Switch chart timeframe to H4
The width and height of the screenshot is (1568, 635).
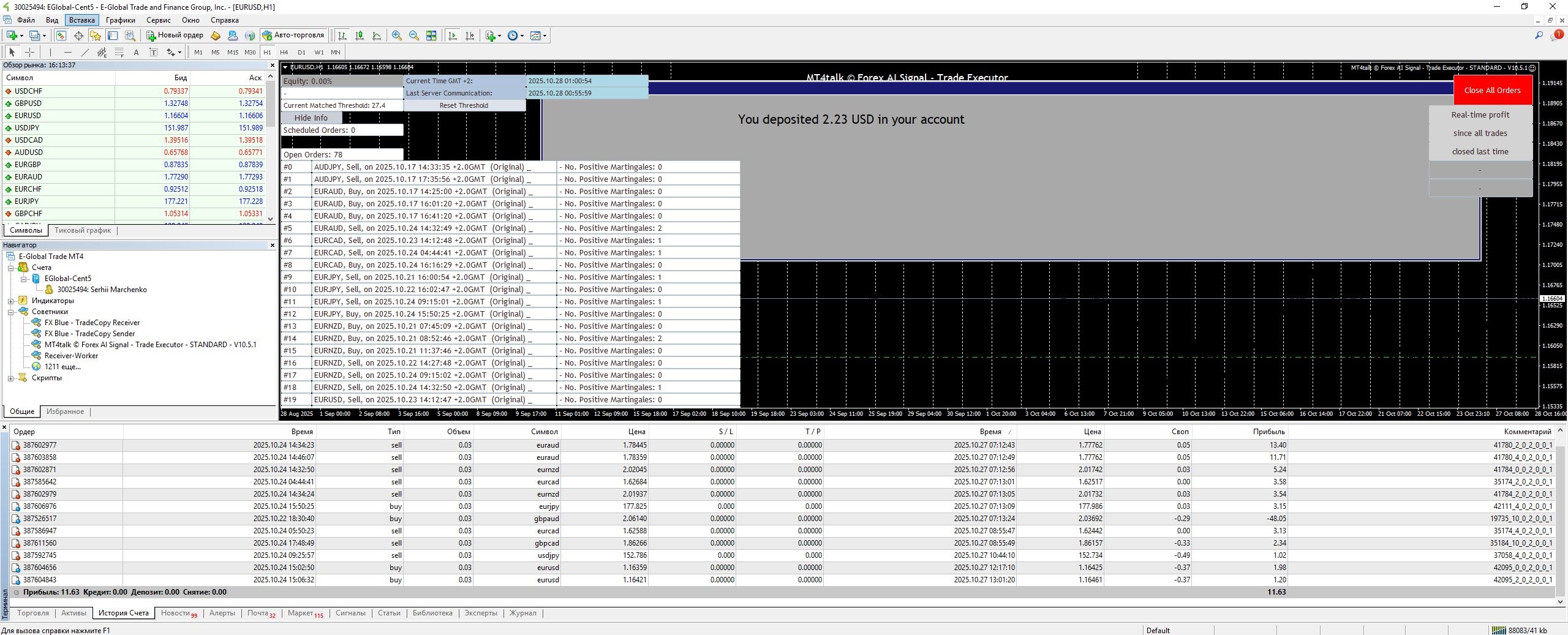(x=284, y=52)
